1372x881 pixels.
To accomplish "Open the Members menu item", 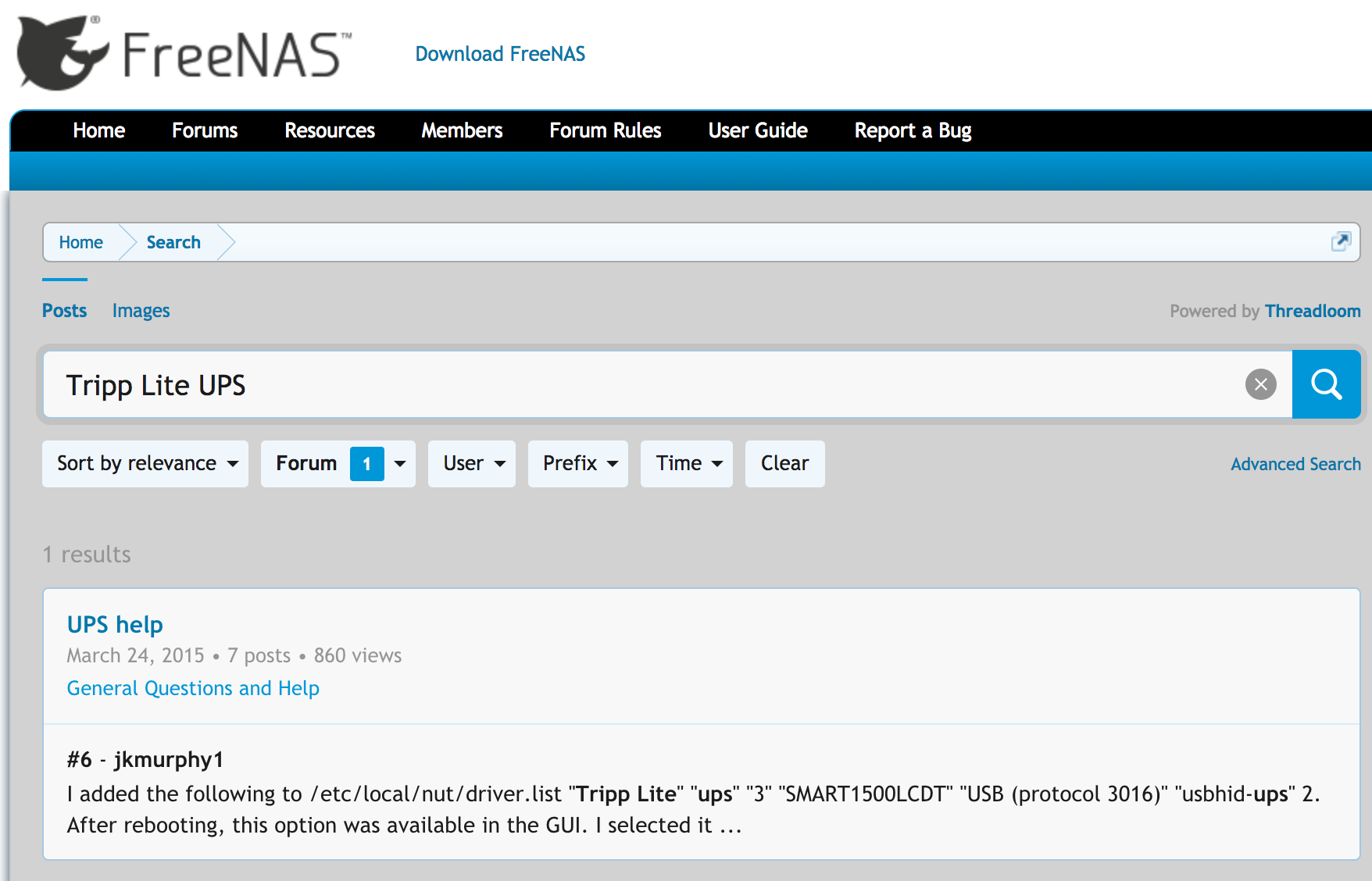I will coord(462,130).
